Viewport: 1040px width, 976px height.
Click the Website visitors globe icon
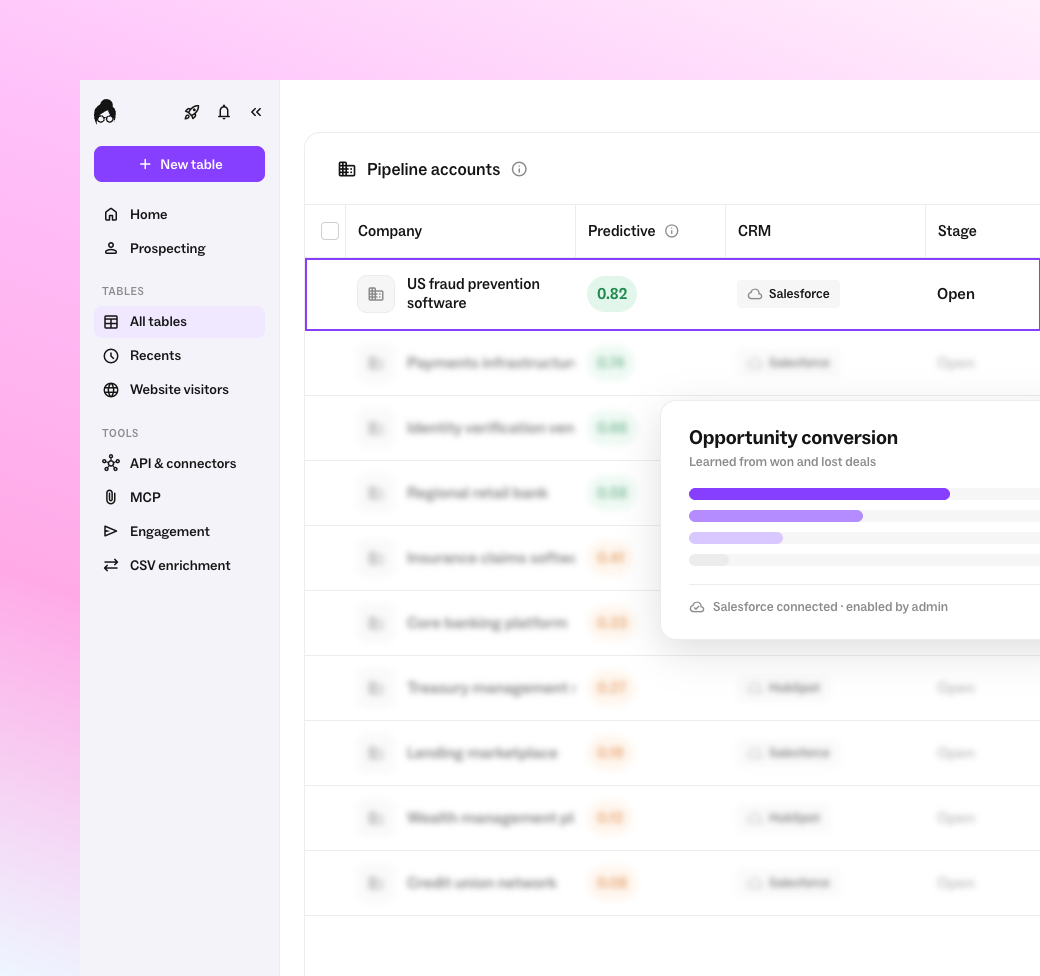pos(111,389)
